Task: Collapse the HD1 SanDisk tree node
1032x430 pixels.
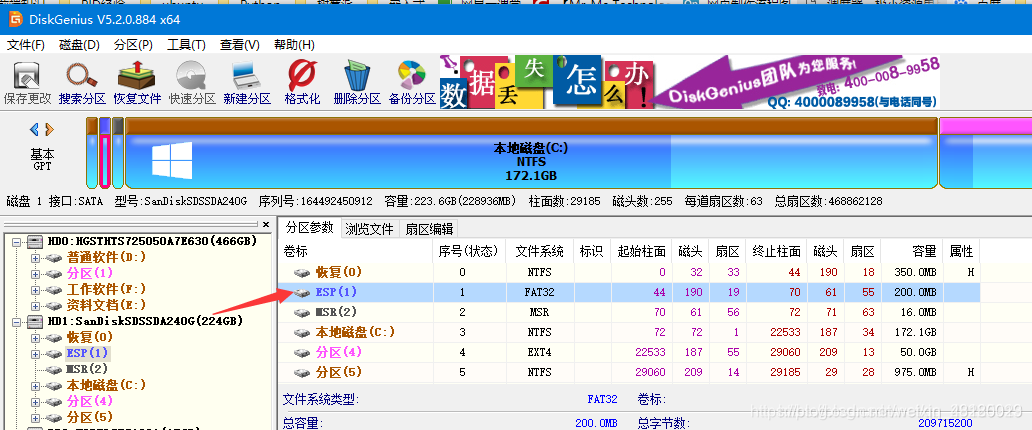Action: 16,322
